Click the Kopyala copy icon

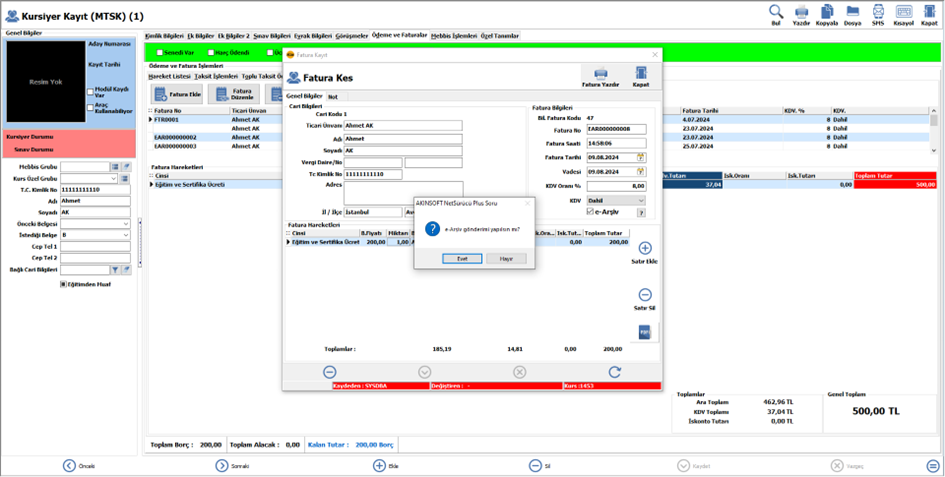click(827, 12)
